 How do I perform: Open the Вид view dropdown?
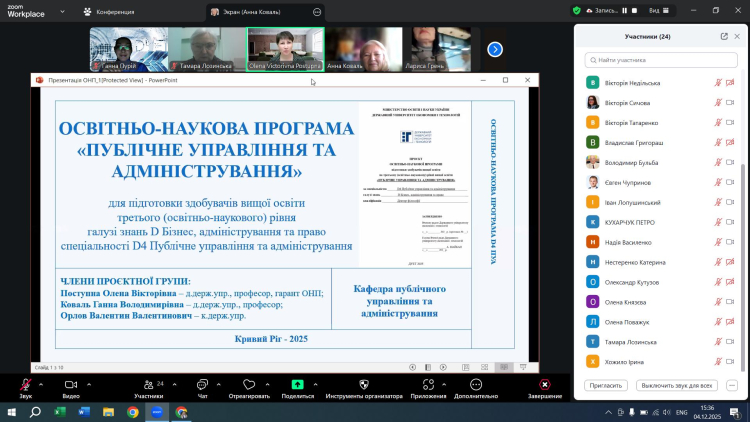point(666,11)
